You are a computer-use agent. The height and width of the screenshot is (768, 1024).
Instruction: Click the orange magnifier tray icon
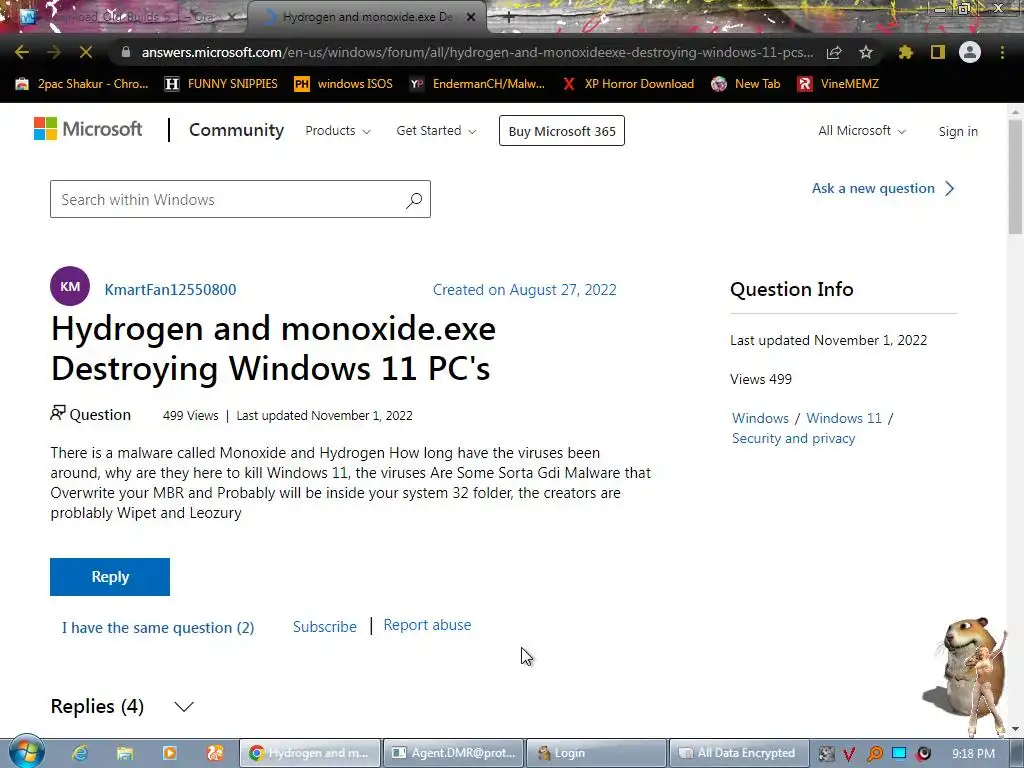click(x=874, y=754)
